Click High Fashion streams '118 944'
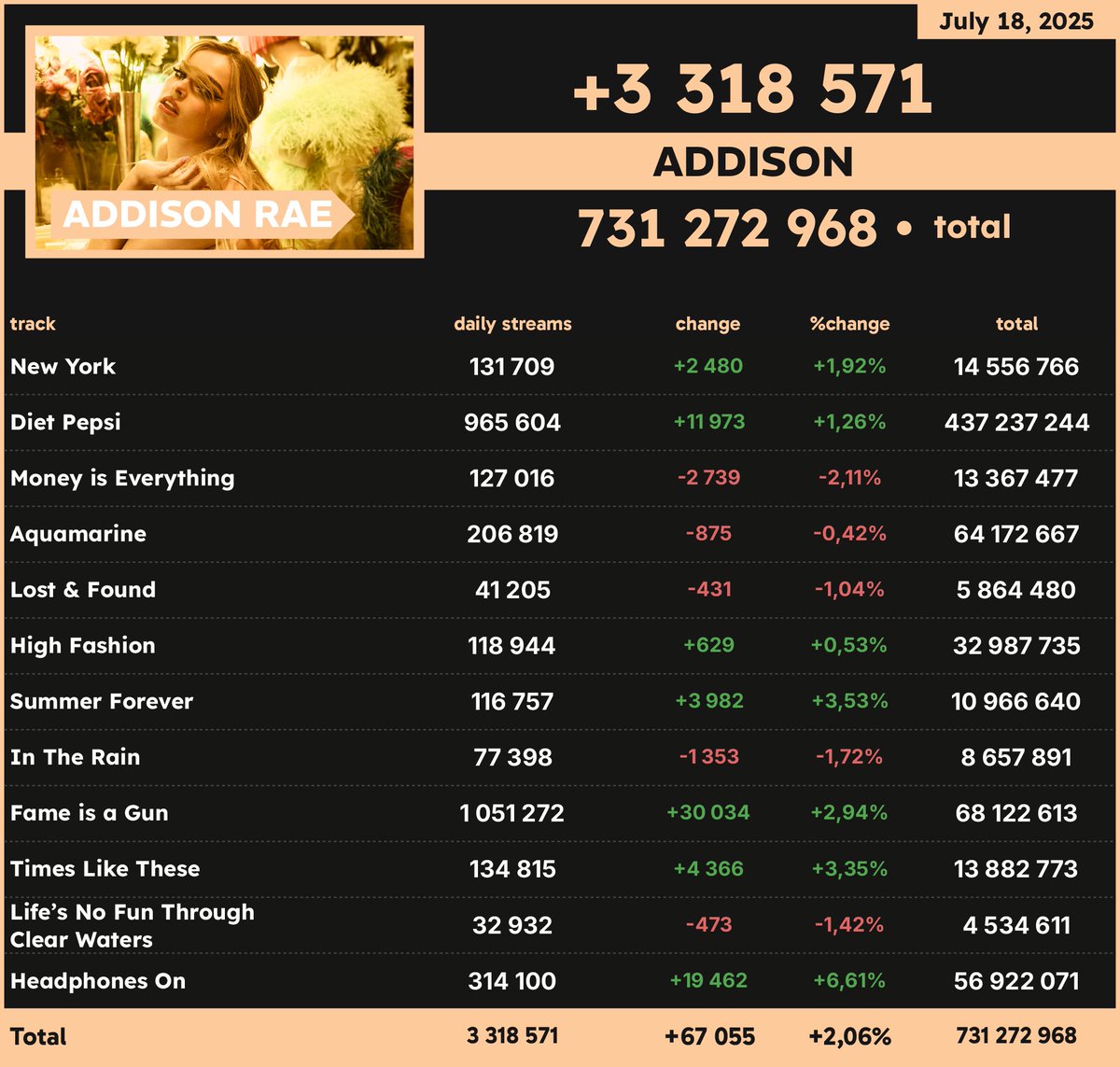This screenshot has height=1067, width=1120. [x=512, y=646]
